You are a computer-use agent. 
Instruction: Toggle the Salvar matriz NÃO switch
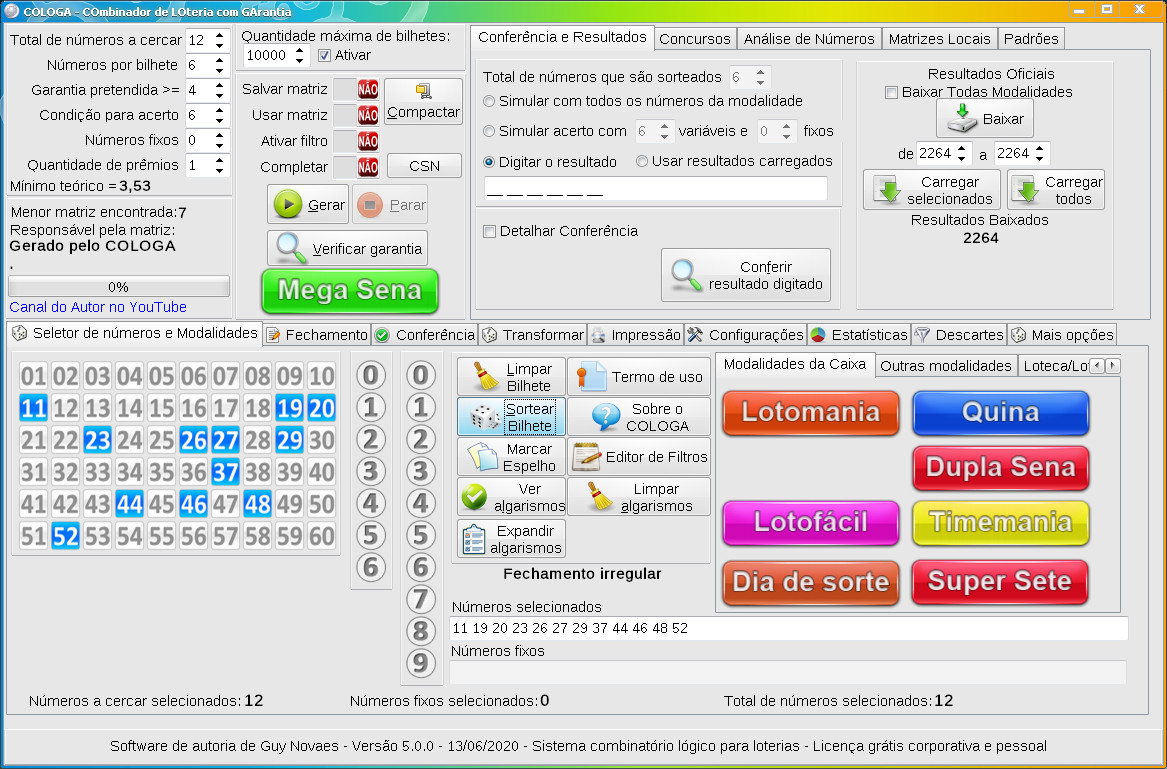point(357,89)
